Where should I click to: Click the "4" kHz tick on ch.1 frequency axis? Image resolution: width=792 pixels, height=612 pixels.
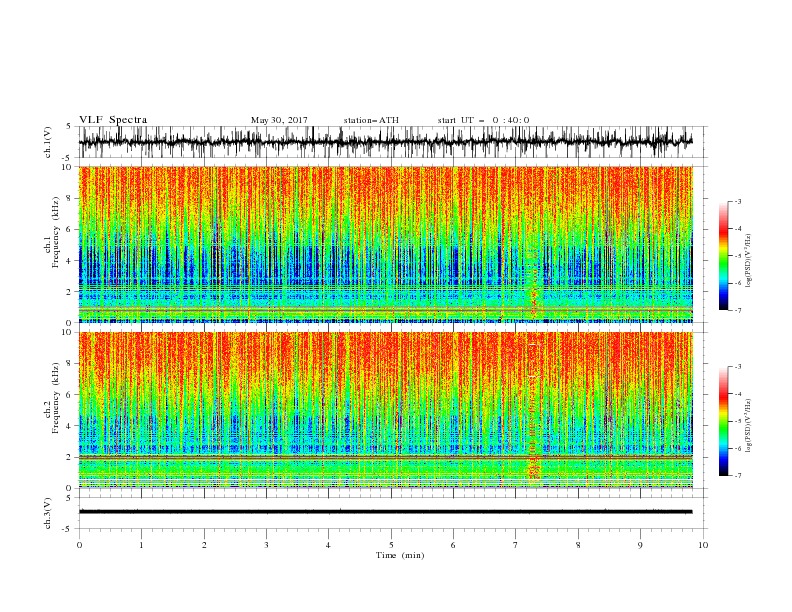(71, 261)
